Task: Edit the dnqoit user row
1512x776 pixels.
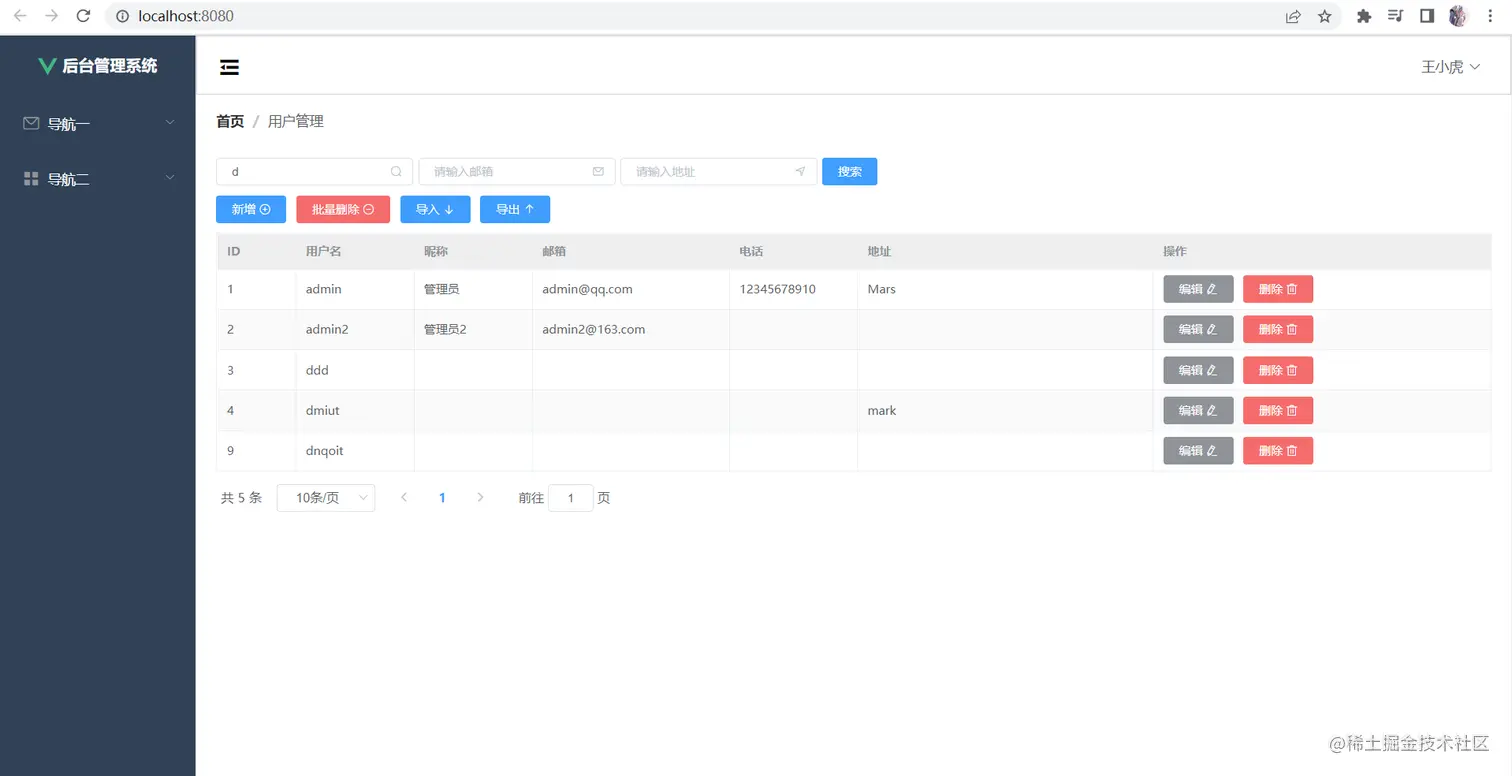Action: 1198,451
